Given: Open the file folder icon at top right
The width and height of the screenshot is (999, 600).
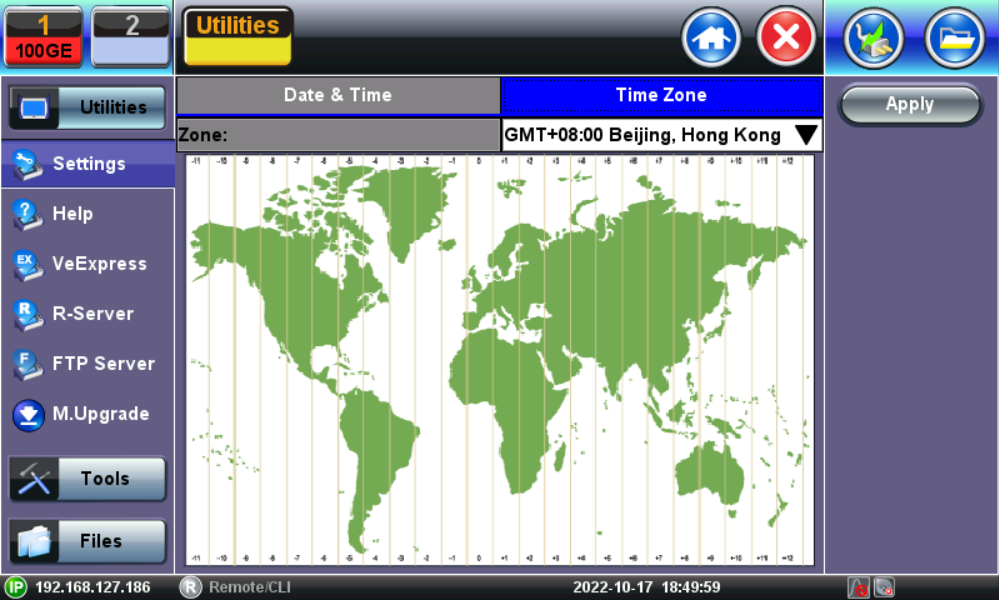Looking at the screenshot, I should [954, 41].
